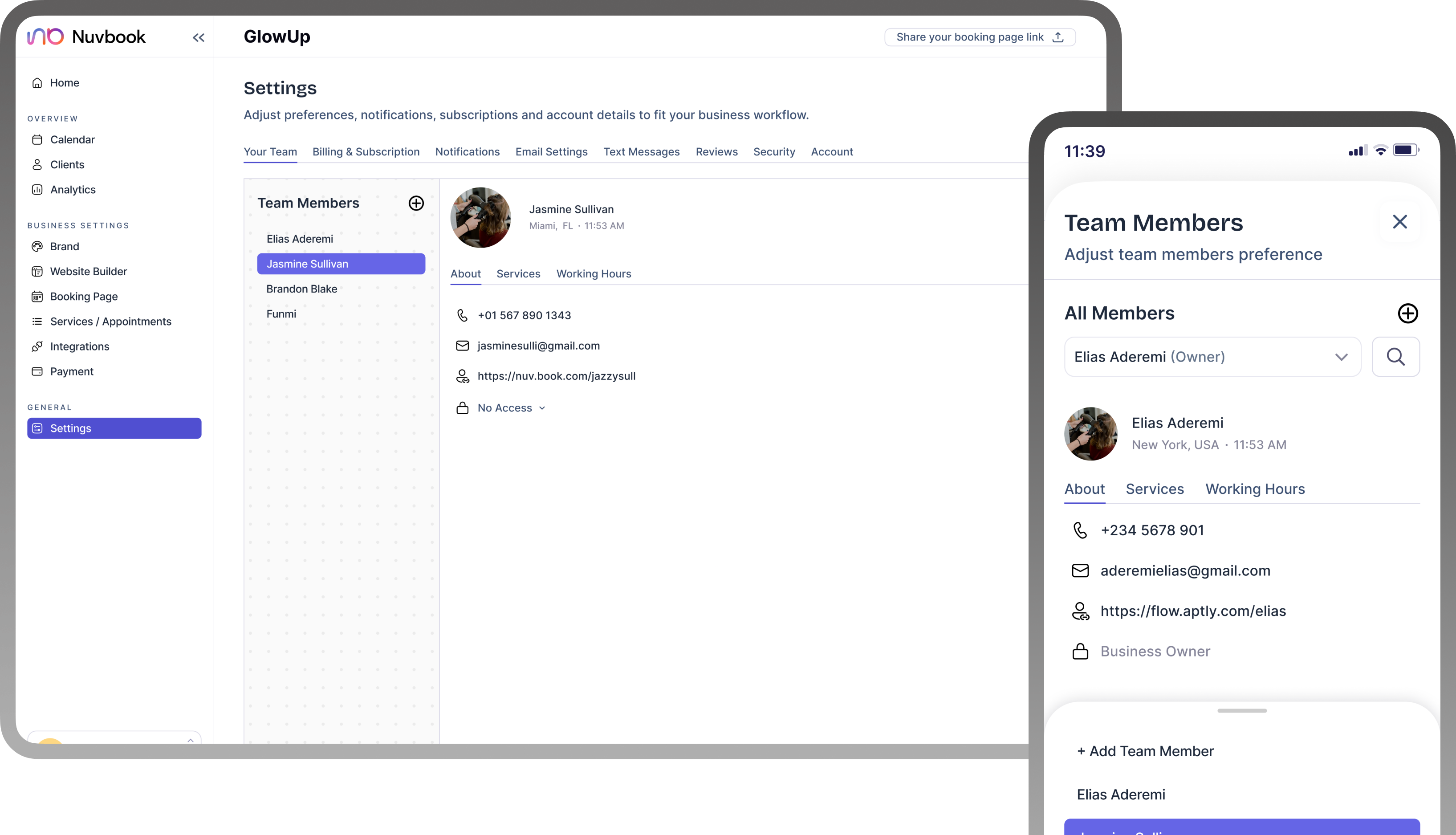Viewport: 1456px width, 835px height.
Task: Click the lock icon beside Business Owner
Action: coord(1080,652)
